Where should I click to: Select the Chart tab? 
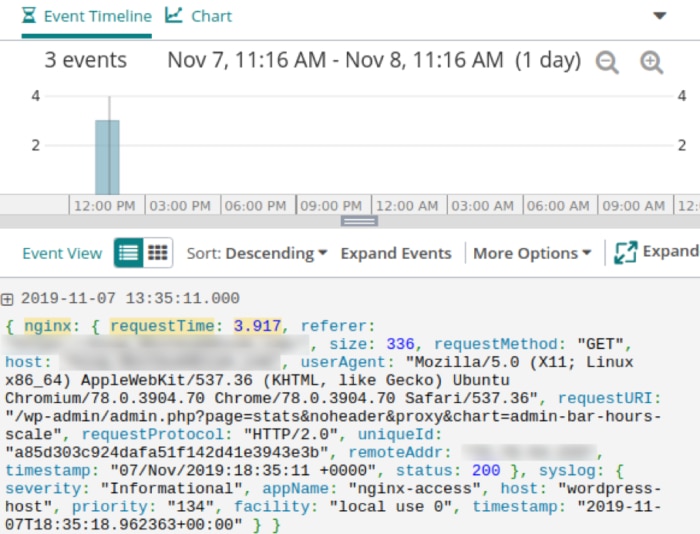[x=198, y=16]
